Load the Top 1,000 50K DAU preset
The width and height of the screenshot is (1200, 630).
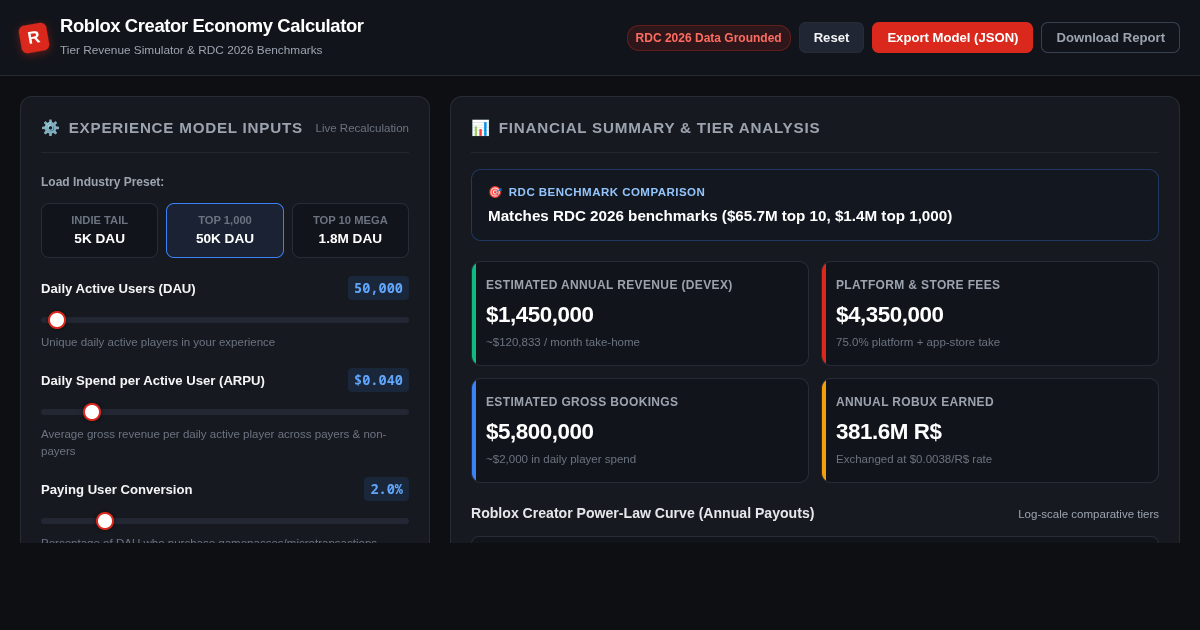coord(225,230)
